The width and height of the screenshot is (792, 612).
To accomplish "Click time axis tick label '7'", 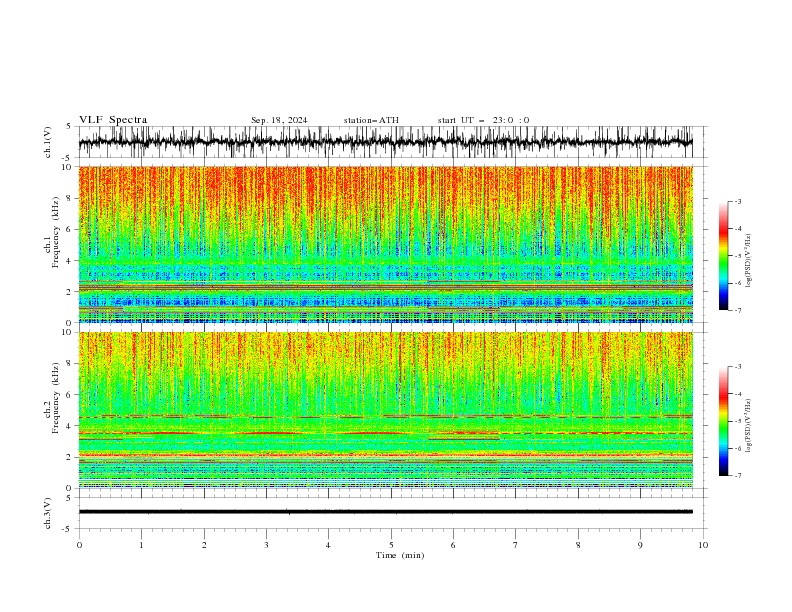I will pyautogui.click(x=516, y=545).
